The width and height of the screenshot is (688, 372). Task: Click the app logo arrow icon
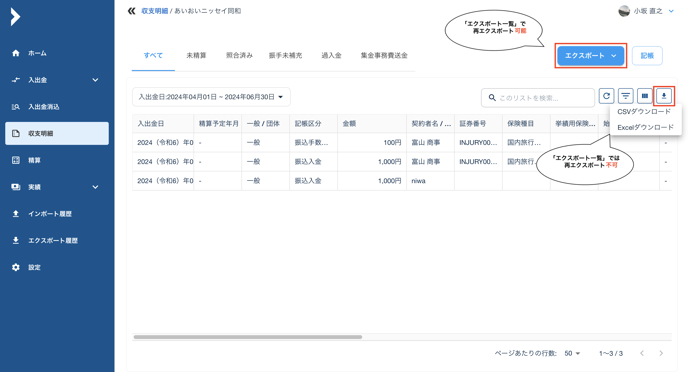[15, 17]
